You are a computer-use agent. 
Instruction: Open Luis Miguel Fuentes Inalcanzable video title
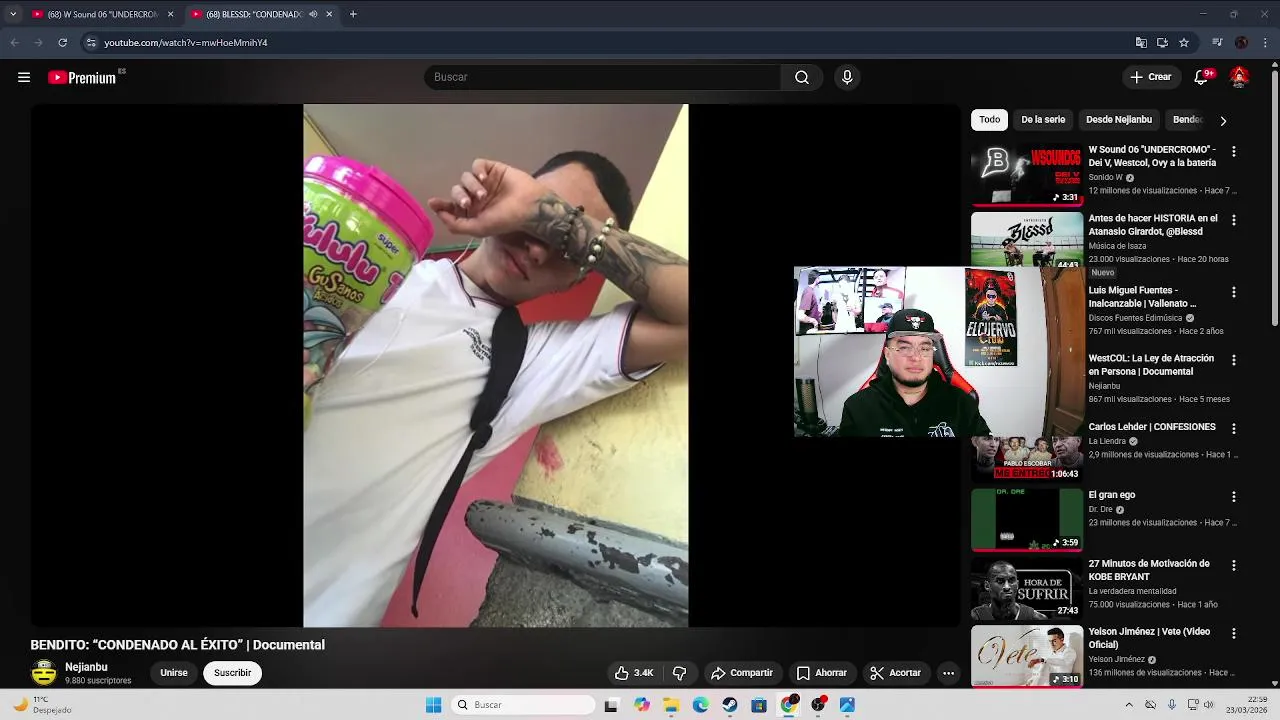tap(1142, 297)
